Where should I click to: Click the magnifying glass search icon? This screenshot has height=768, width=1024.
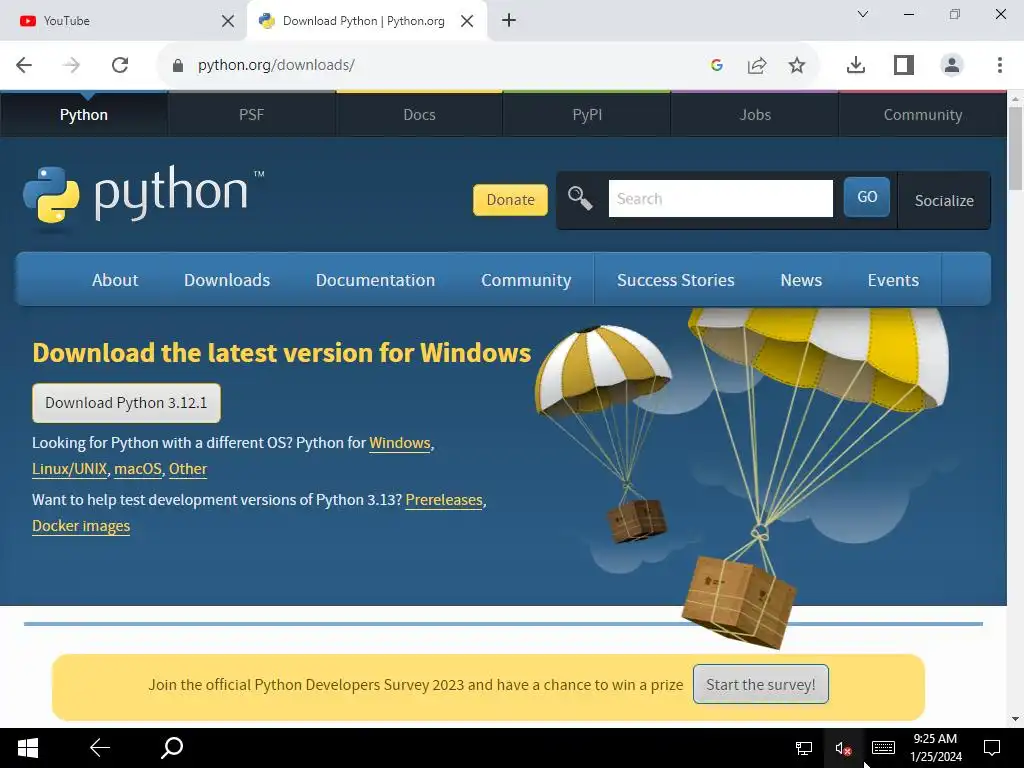pyautogui.click(x=580, y=198)
